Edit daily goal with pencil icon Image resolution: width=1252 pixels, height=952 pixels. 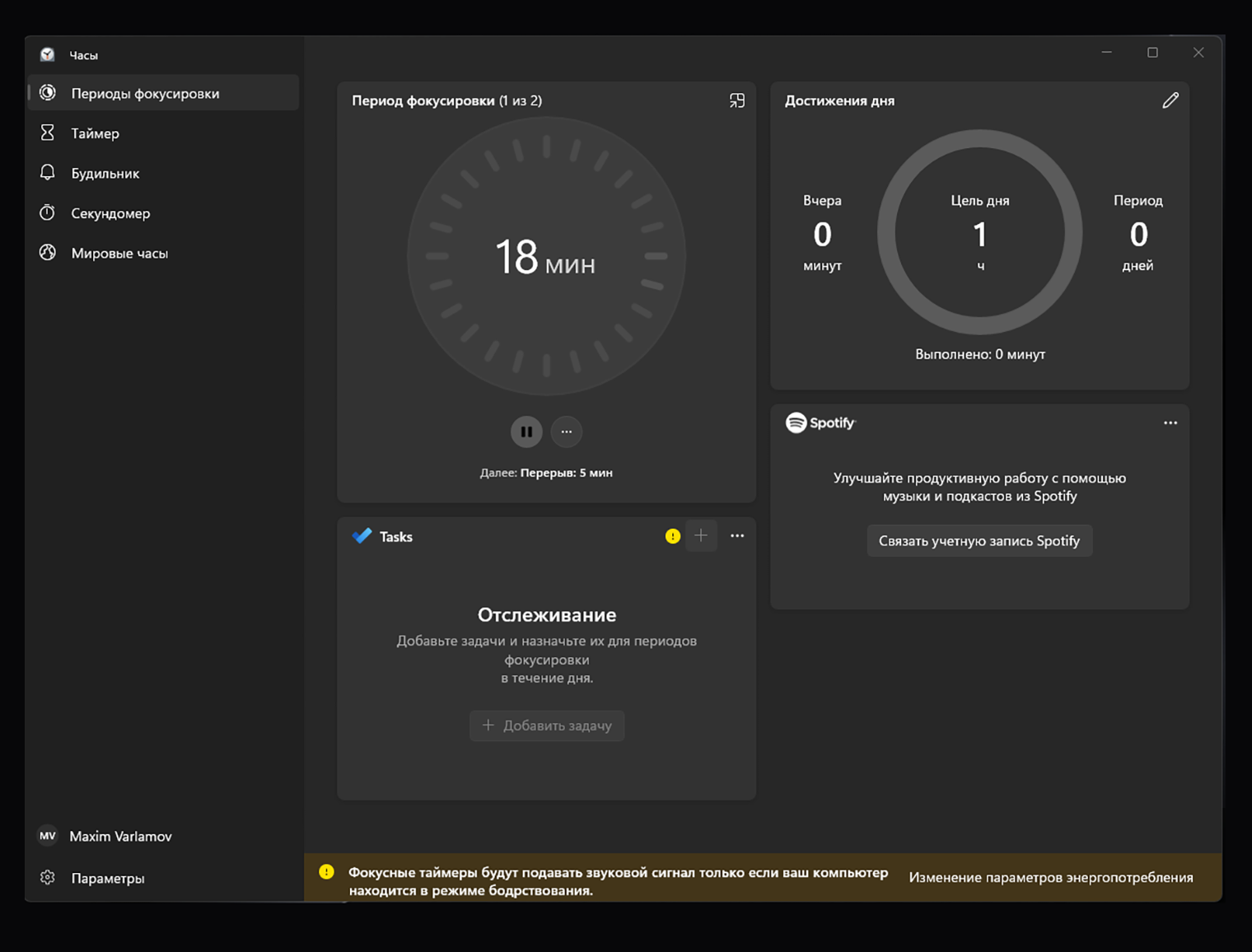[1170, 100]
